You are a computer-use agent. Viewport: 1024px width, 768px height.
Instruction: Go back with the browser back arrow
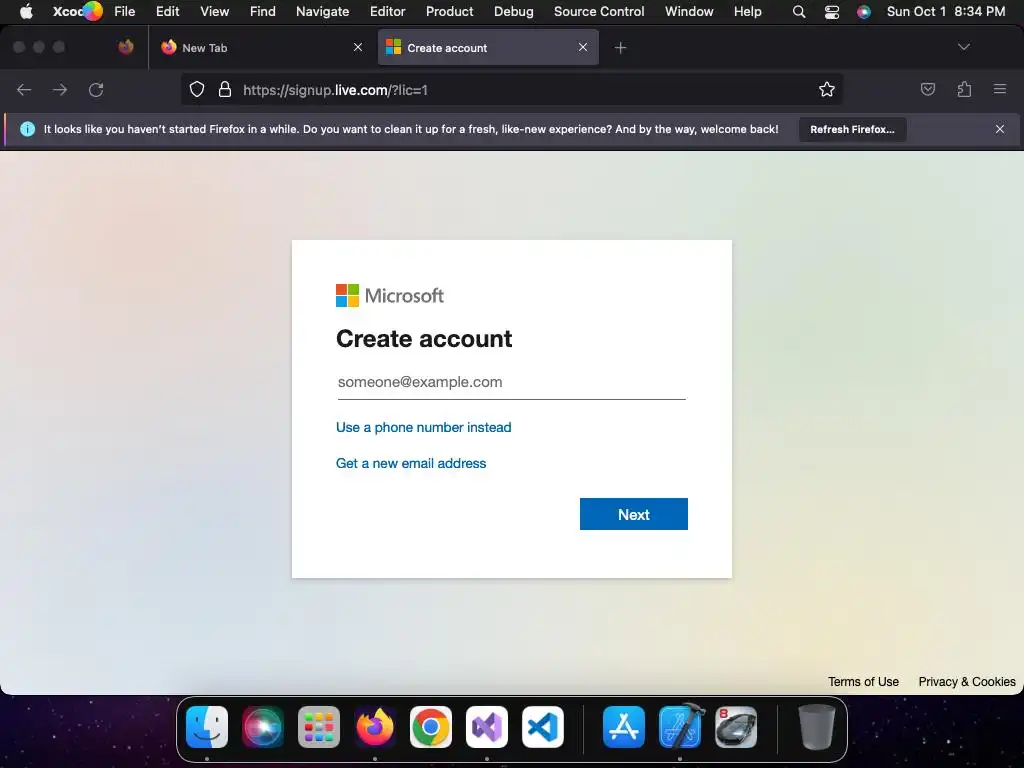point(24,89)
